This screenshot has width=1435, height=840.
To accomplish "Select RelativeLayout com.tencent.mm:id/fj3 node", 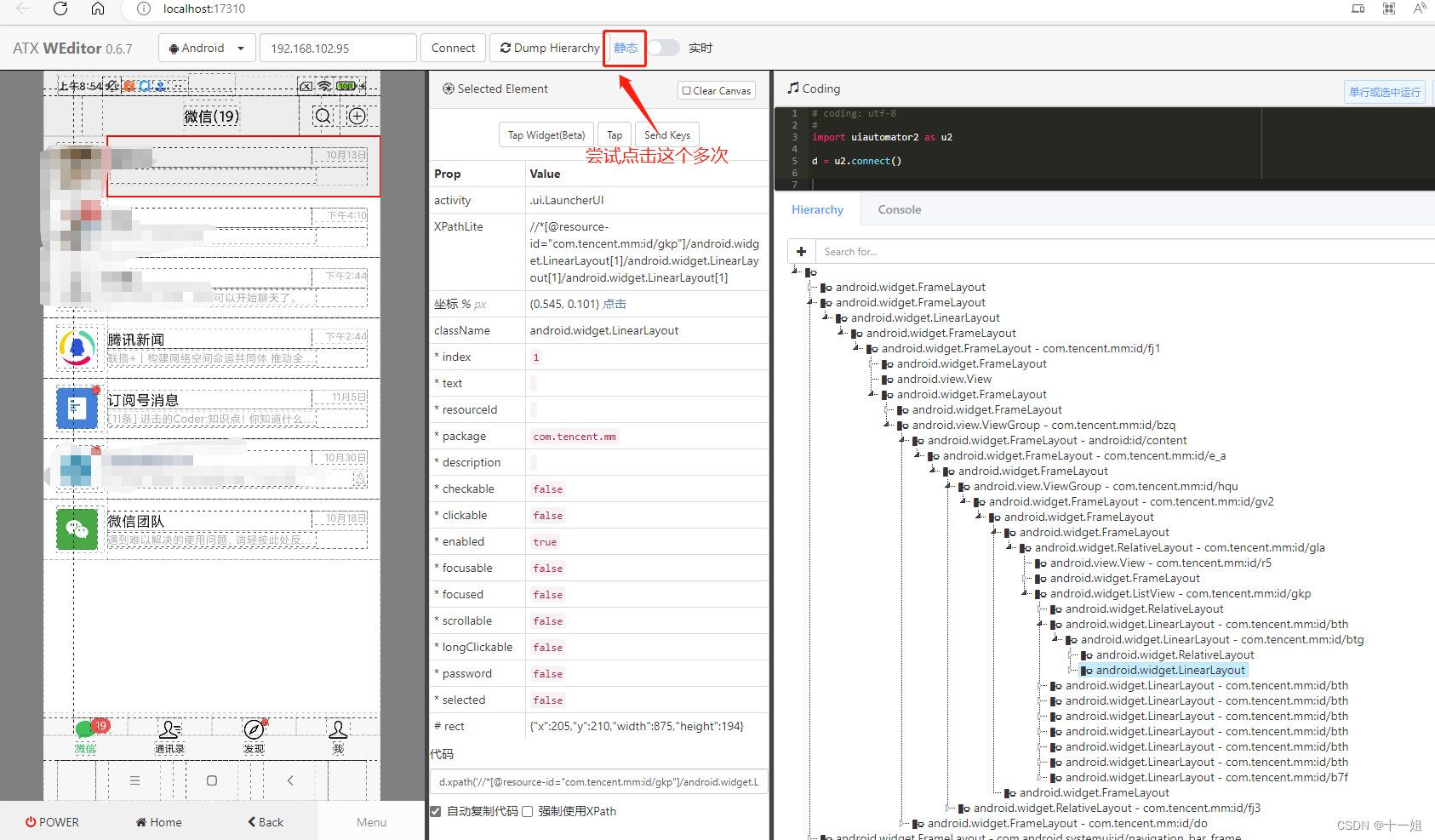I will (x=1117, y=808).
